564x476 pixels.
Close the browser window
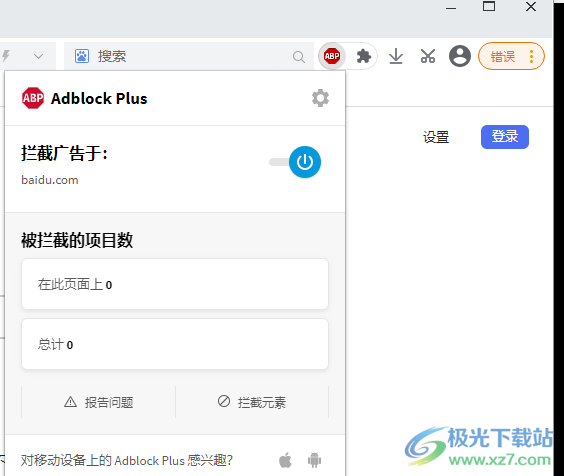point(531,6)
